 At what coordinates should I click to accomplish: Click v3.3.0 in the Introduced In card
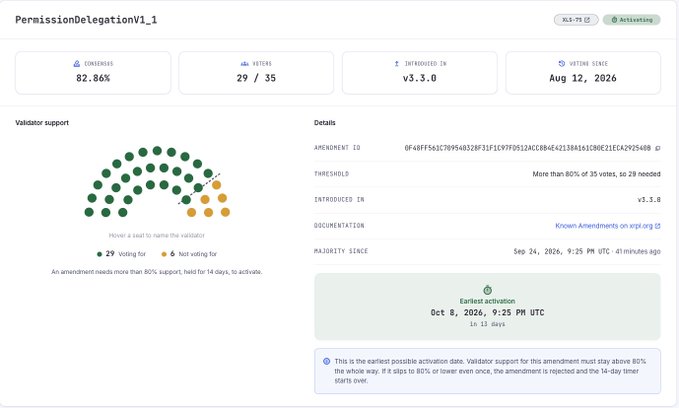420,78
